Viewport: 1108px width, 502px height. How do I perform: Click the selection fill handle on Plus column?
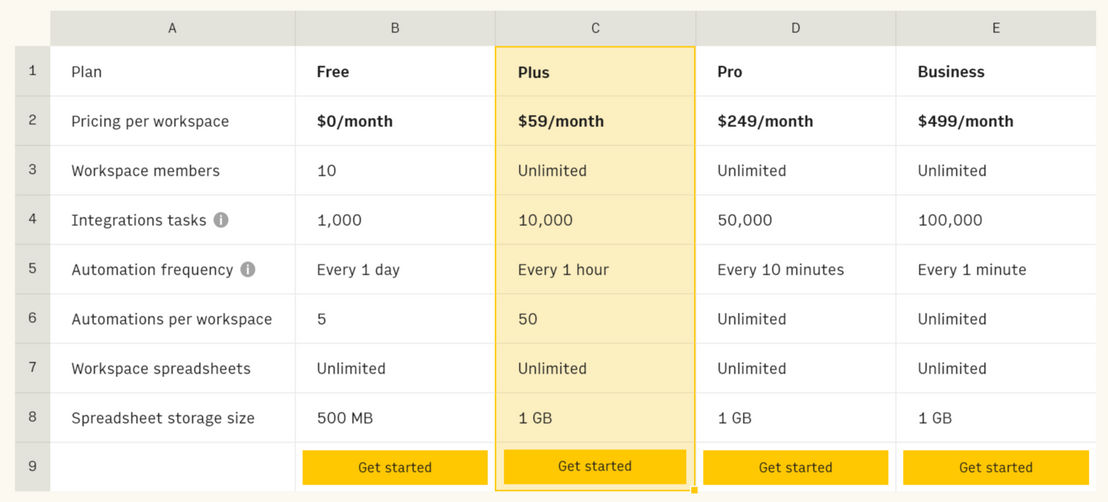695,490
